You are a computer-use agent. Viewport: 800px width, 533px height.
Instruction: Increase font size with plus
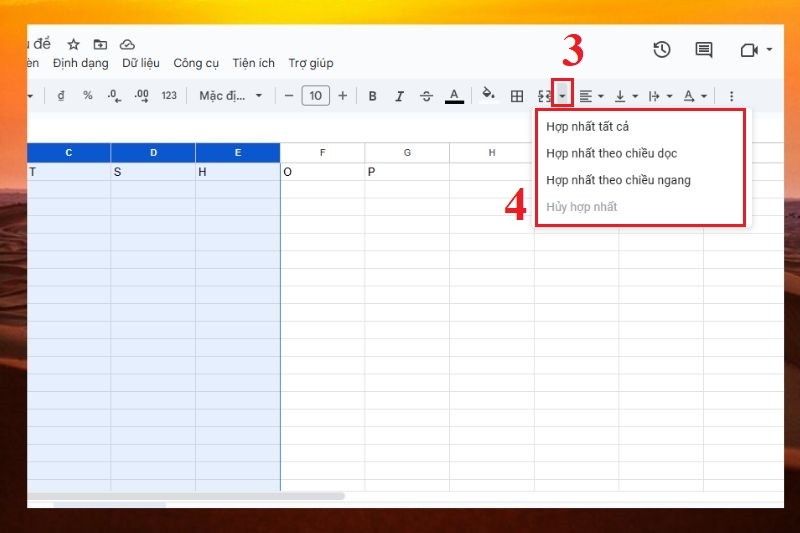343,95
